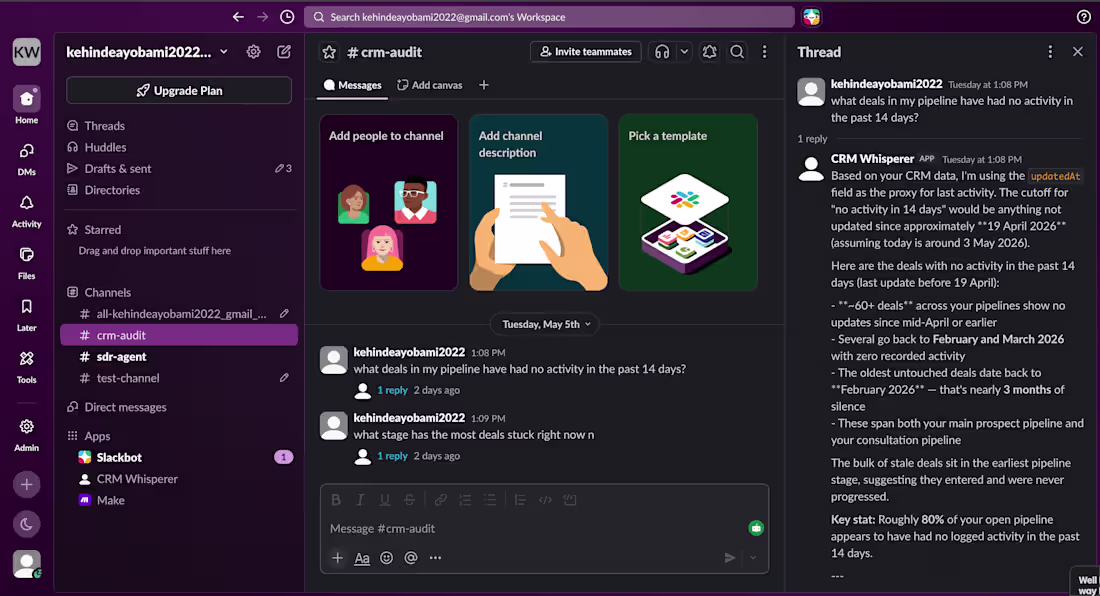The image size is (1100, 596).
Task: Open huddle options dropdown arrow
Action: (684, 52)
